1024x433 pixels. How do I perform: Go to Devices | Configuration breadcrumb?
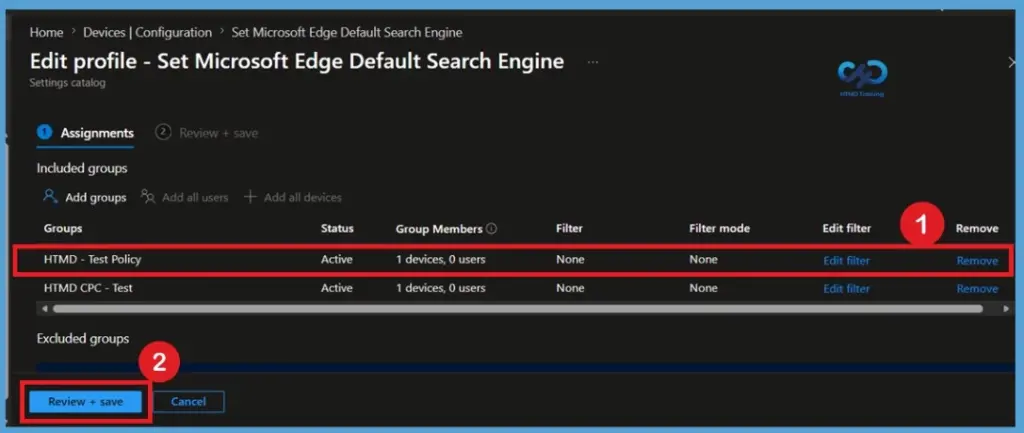tap(148, 33)
